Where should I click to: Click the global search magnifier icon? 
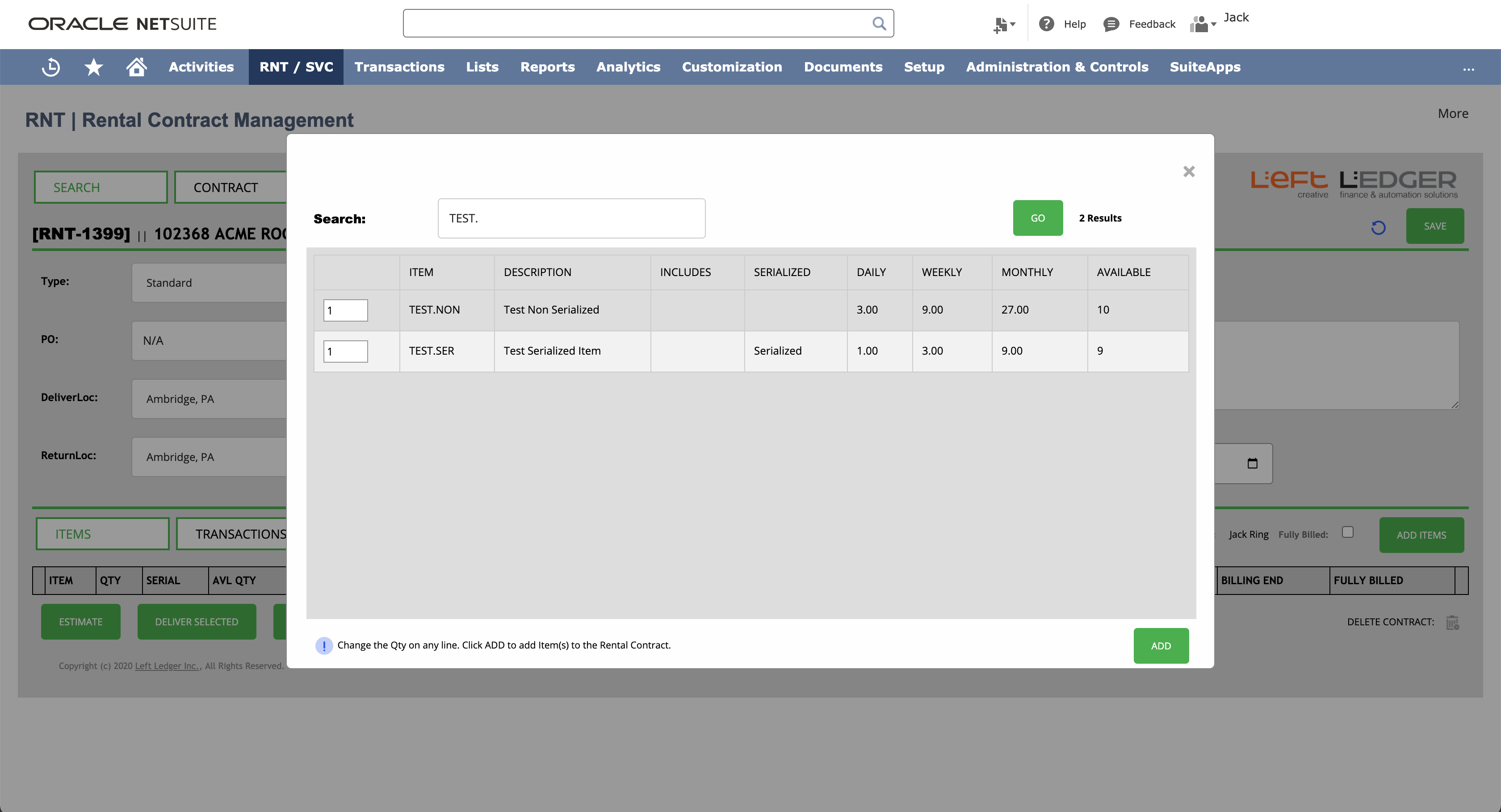(879, 23)
